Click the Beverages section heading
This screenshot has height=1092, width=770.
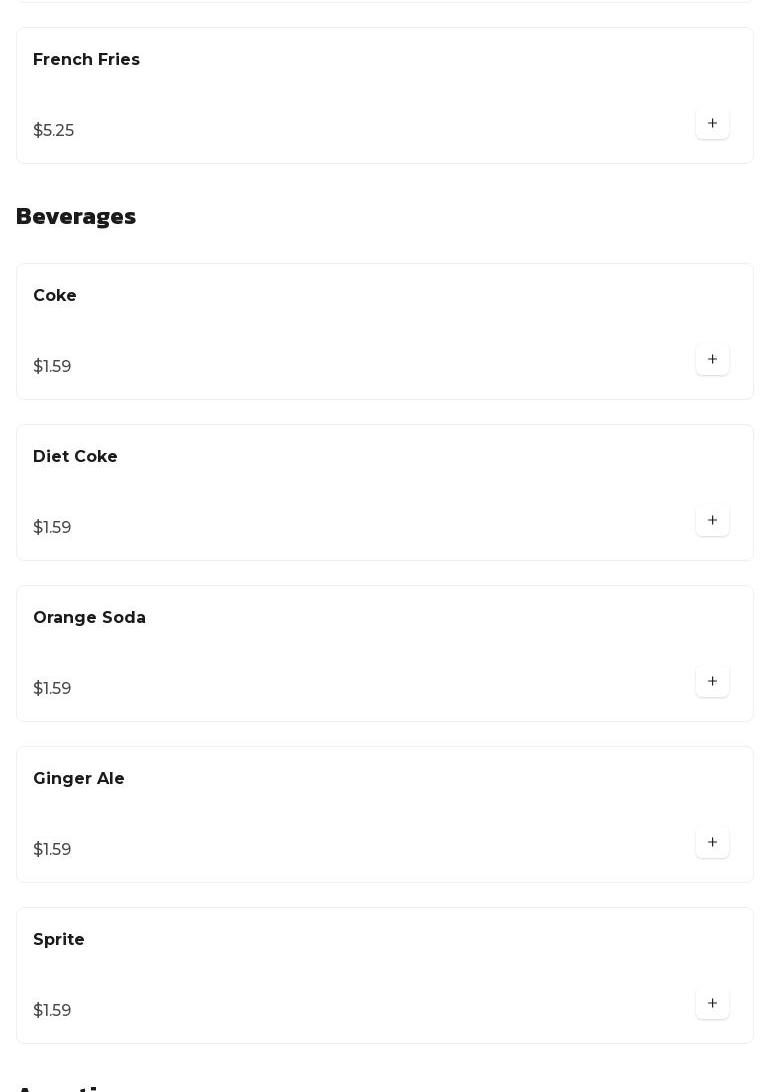coord(76,217)
